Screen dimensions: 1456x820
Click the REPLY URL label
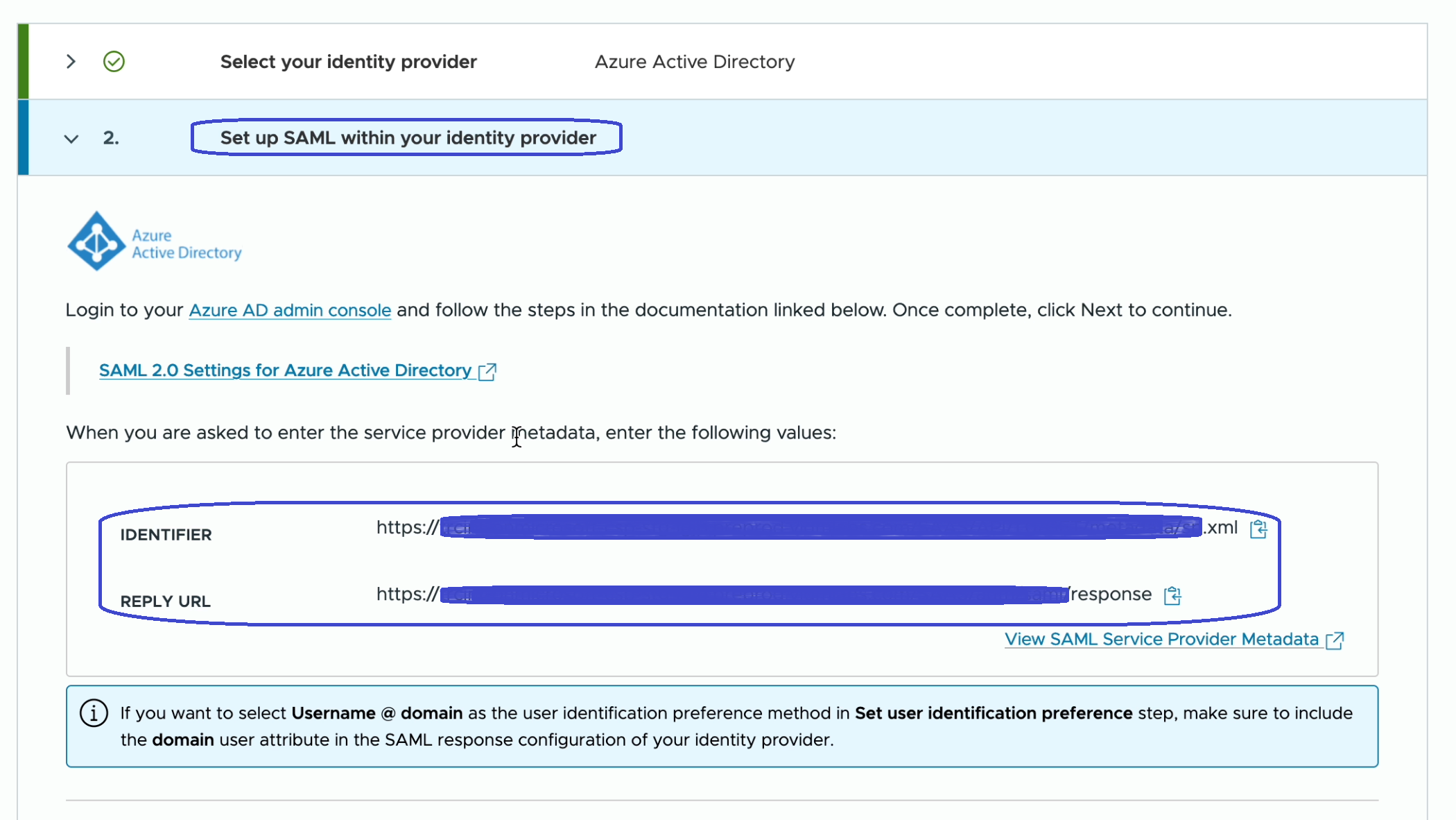coord(165,601)
